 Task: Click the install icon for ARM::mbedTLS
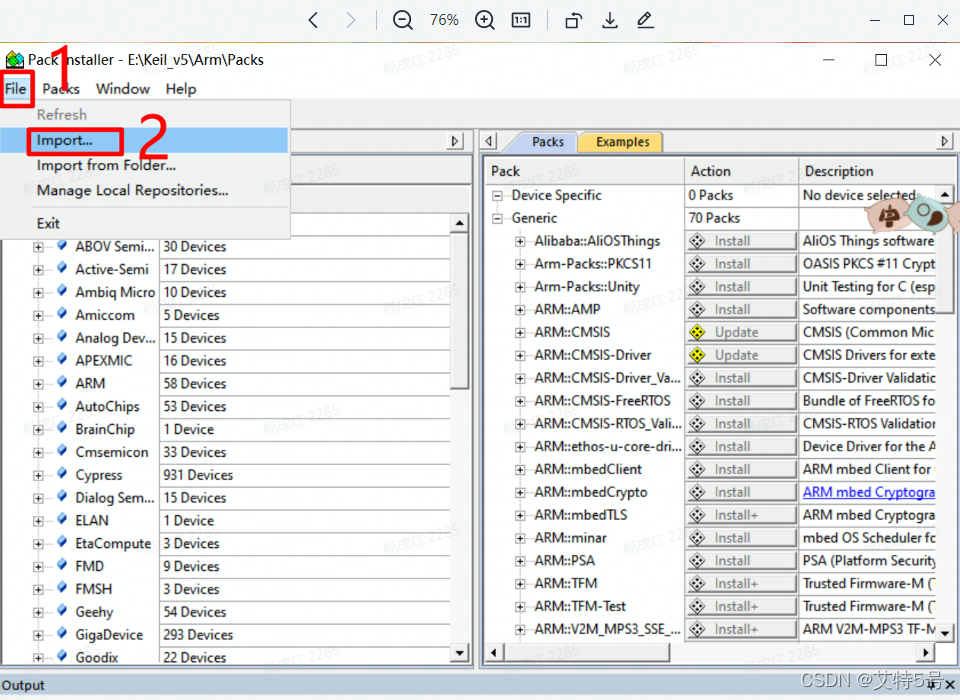tap(697, 515)
